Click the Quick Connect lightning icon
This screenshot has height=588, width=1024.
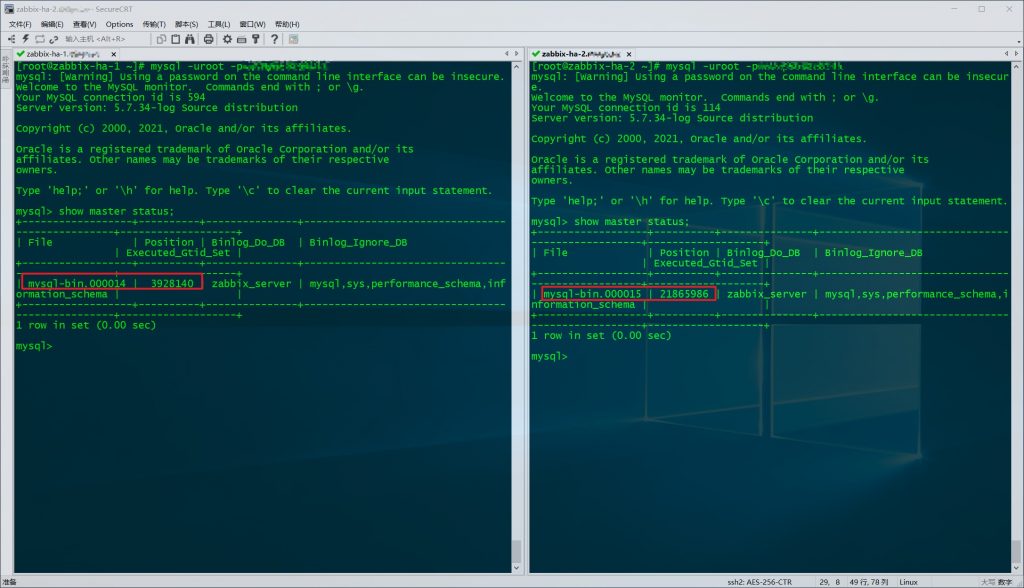(25, 39)
